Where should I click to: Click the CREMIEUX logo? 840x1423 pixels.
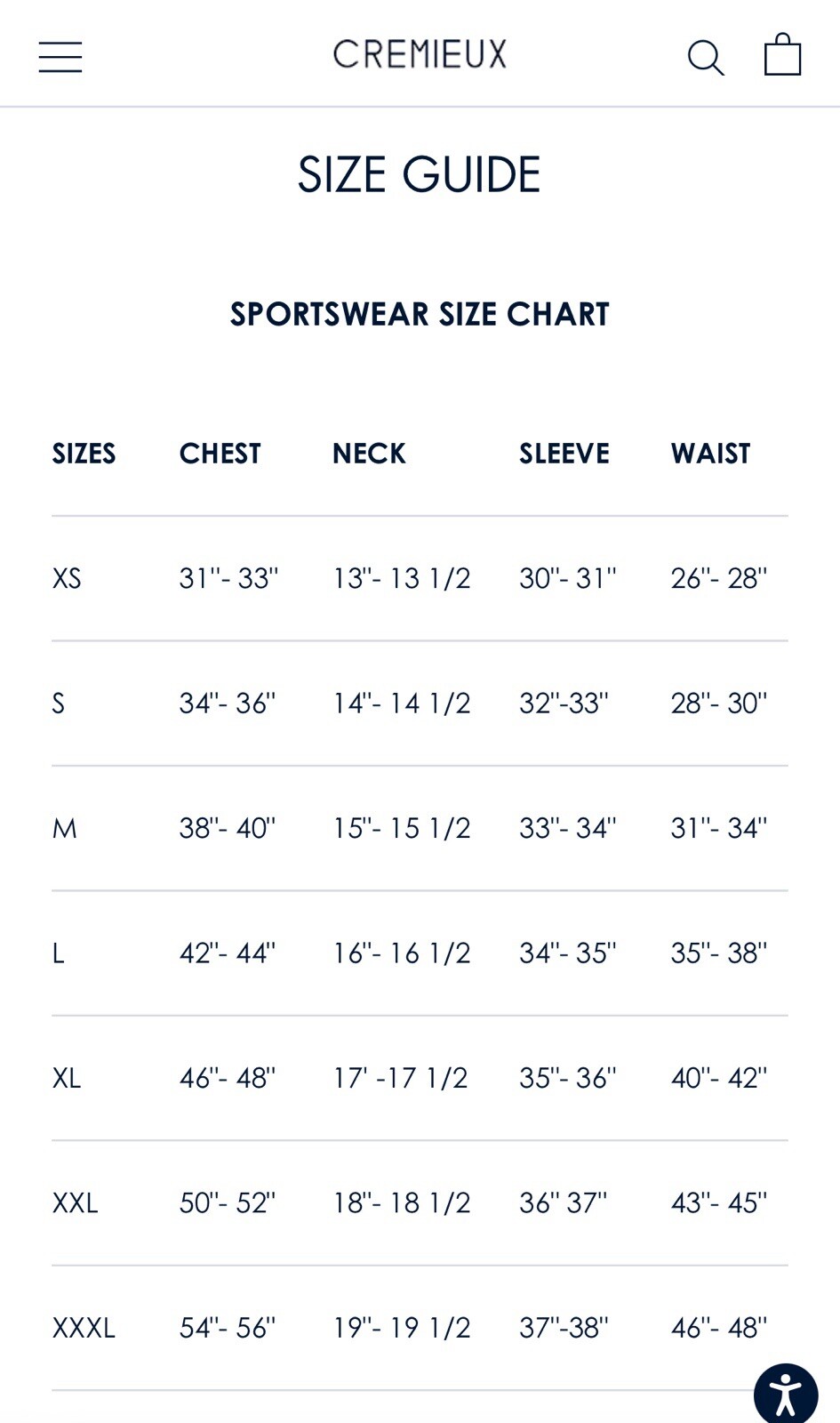420,54
